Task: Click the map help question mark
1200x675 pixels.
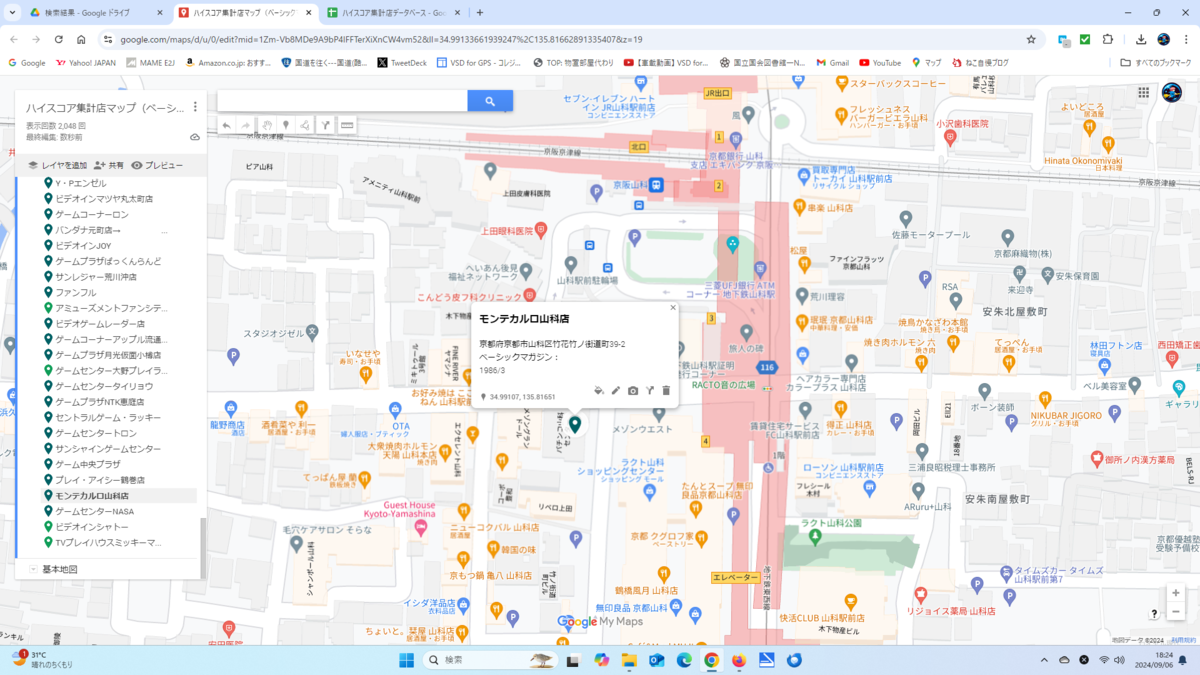Action: point(1154,614)
